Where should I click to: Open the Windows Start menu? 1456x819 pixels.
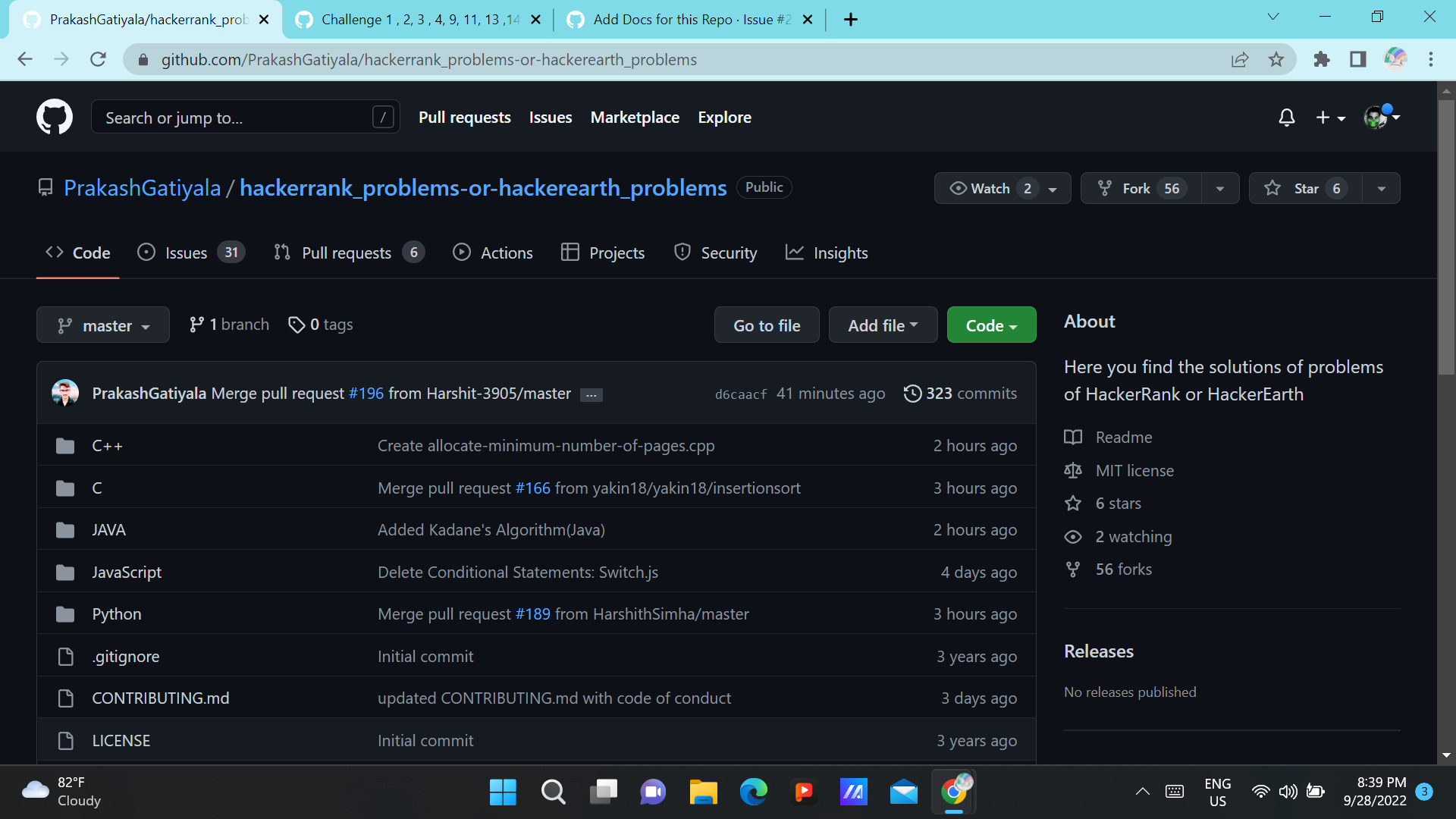click(503, 792)
